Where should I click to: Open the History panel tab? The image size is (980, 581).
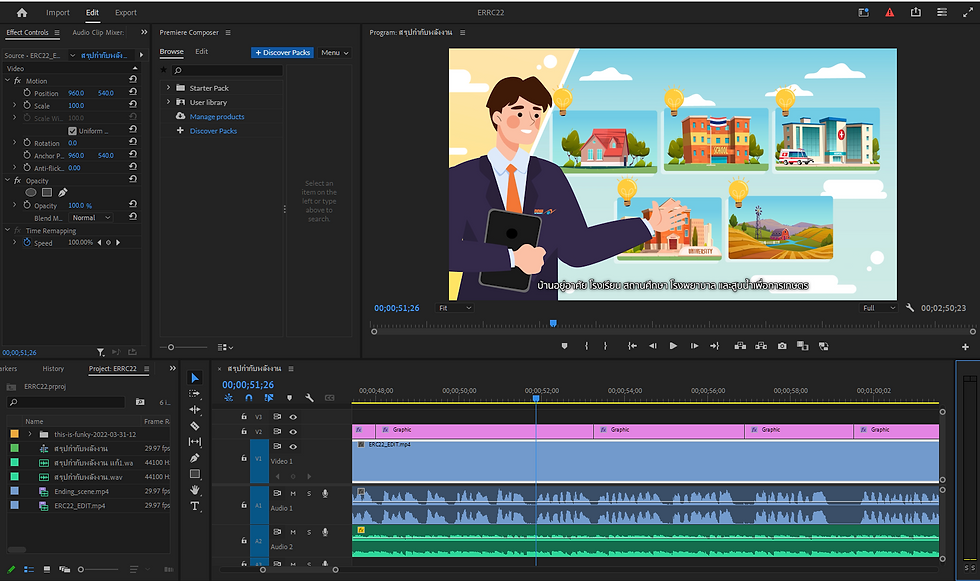[53, 369]
